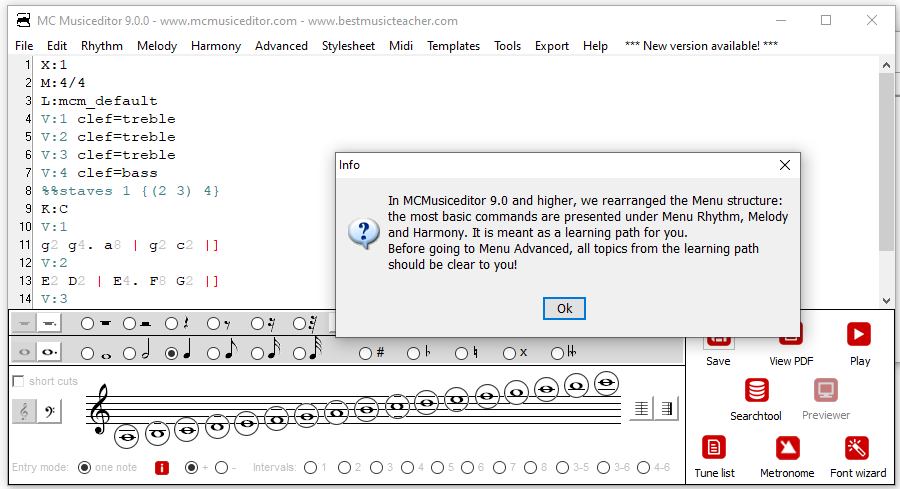Close the Info dialog with the X
The width and height of the screenshot is (900, 489).
click(x=785, y=165)
